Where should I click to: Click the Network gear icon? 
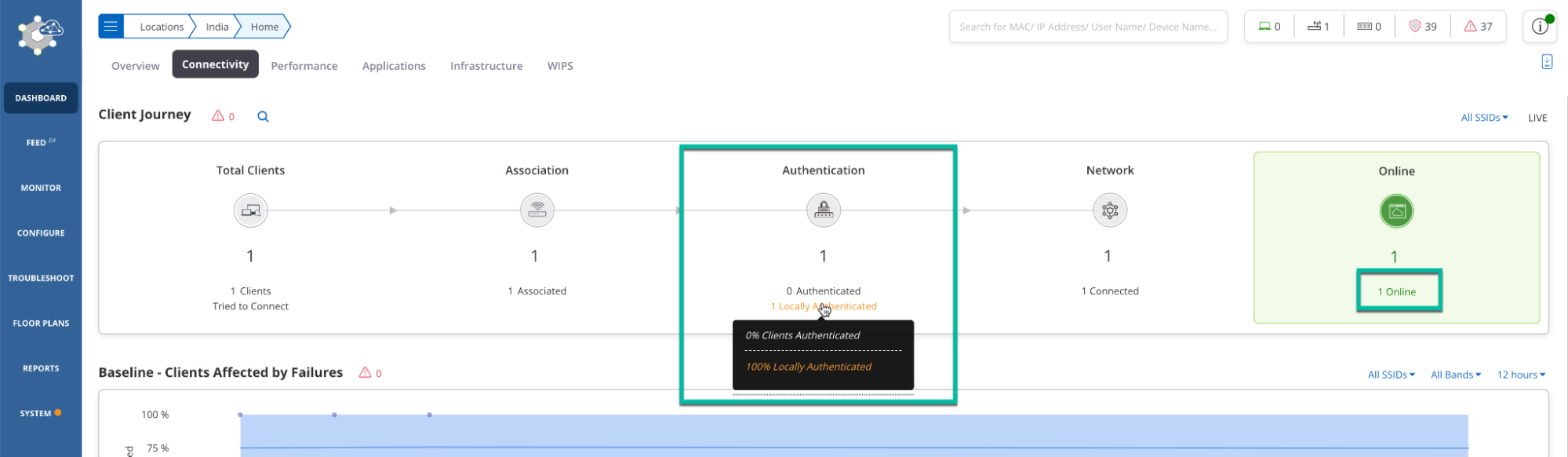(x=1109, y=210)
